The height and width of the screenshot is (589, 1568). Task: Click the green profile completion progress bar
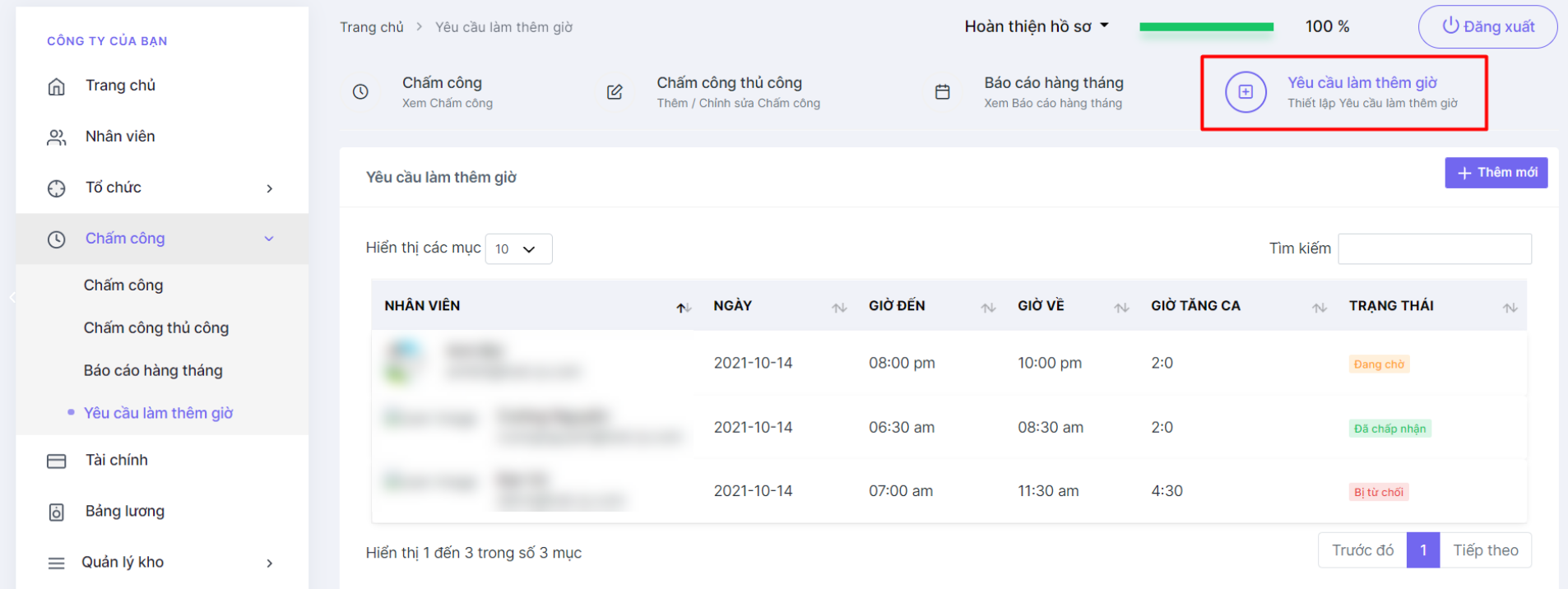1206,27
